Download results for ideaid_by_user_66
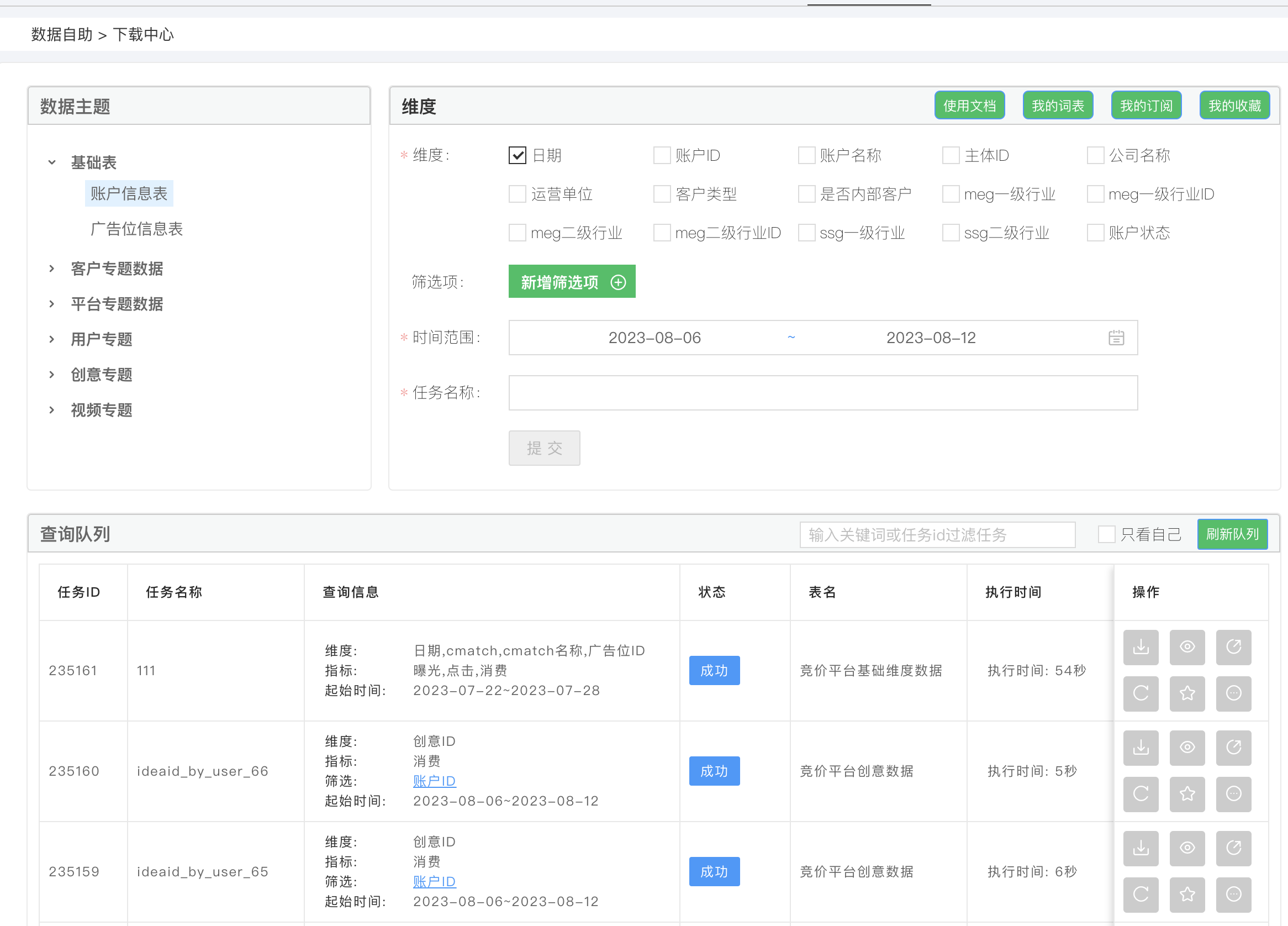This screenshot has width=1288, height=926. [1141, 748]
